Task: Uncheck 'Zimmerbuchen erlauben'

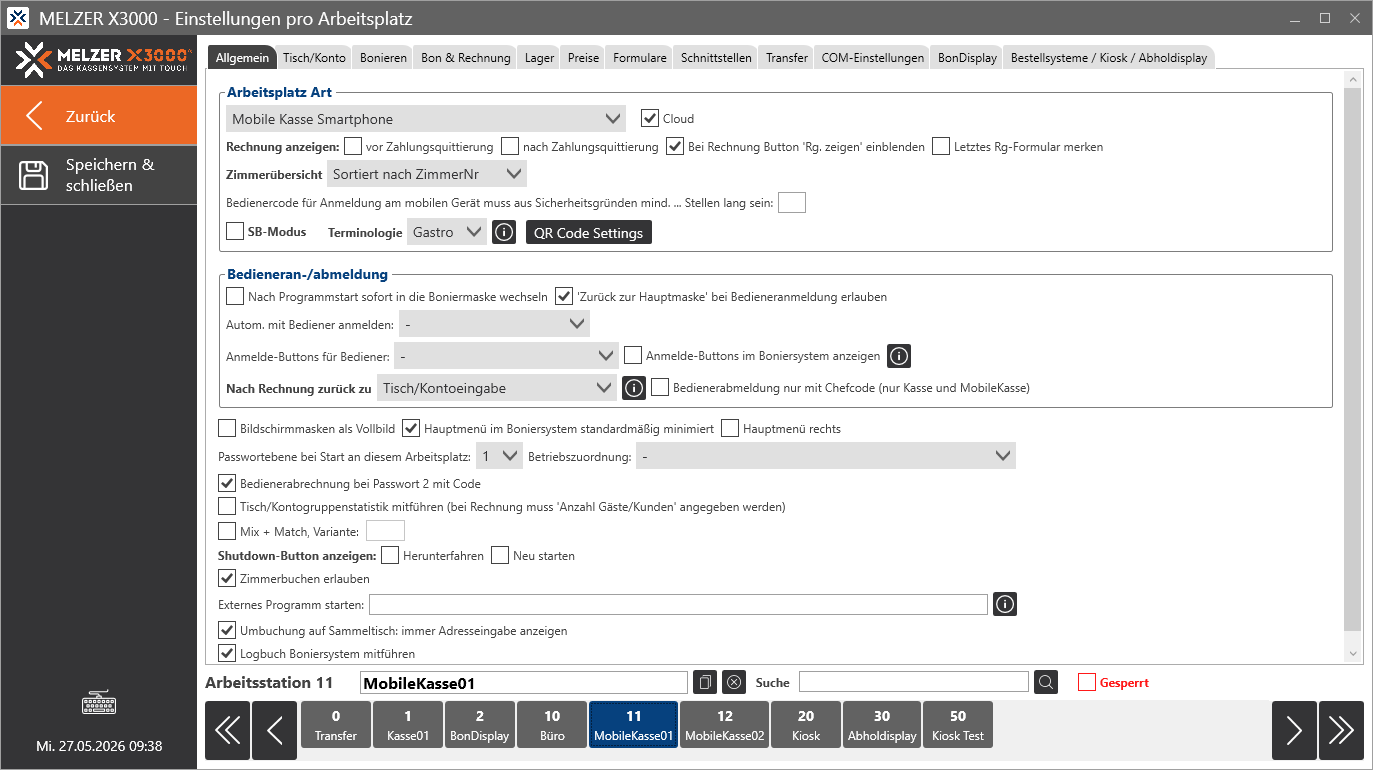Action: (227, 578)
